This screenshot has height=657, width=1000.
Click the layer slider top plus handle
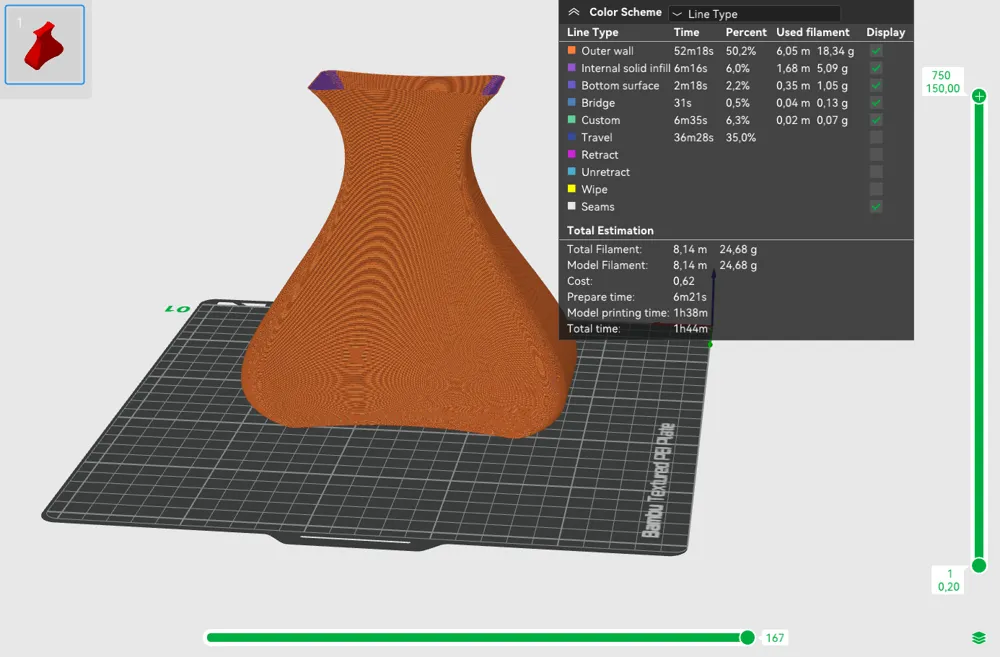tap(979, 96)
